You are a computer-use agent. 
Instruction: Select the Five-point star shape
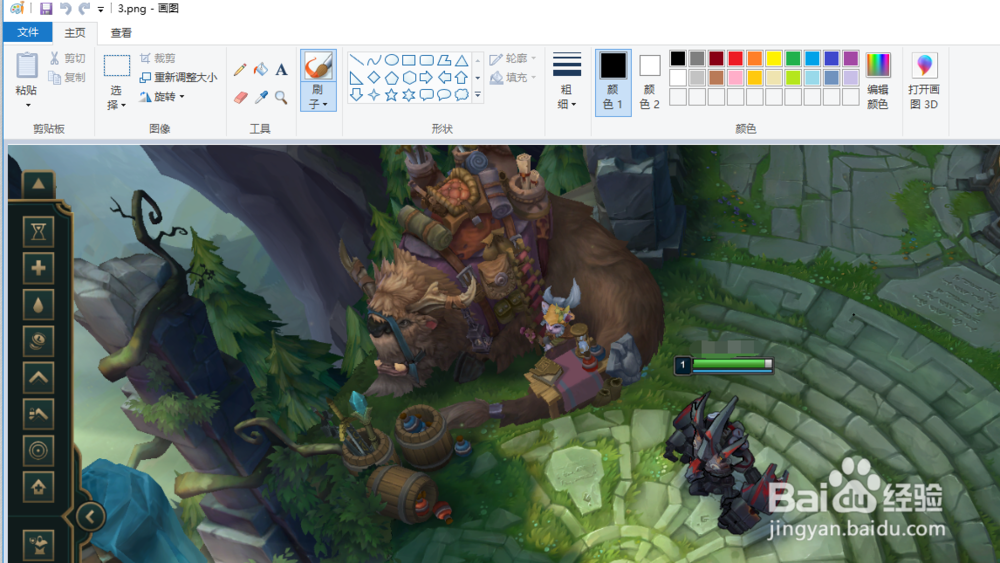coord(392,95)
